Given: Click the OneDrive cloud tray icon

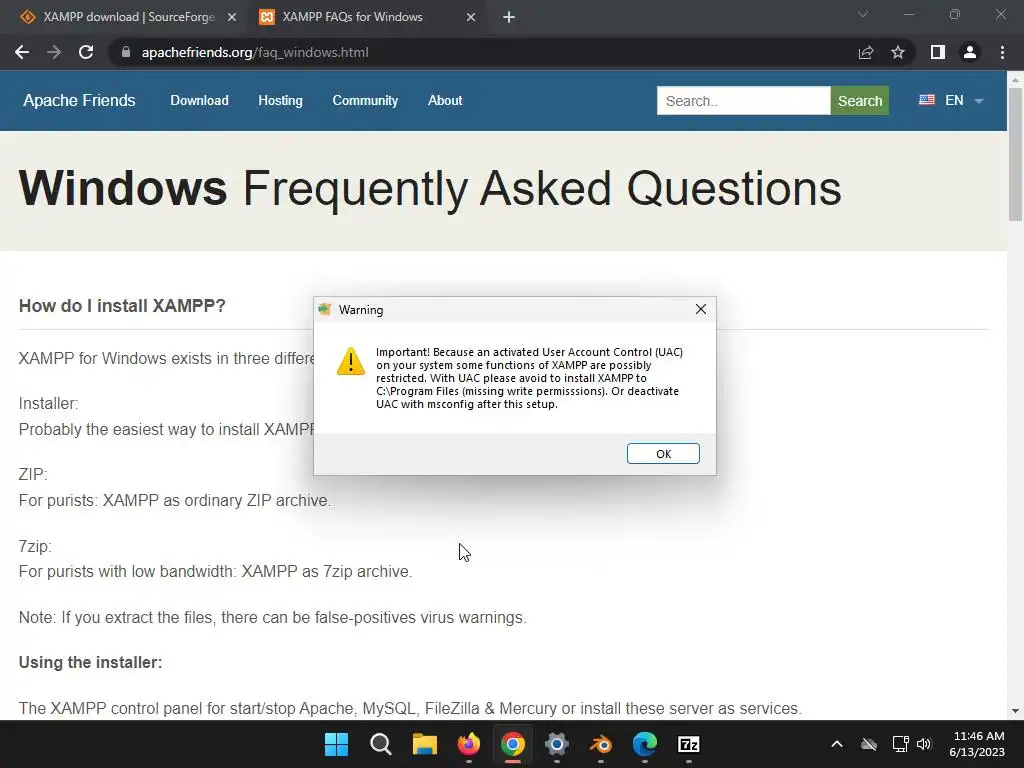Looking at the screenshot, I should (x=869, y=744).
